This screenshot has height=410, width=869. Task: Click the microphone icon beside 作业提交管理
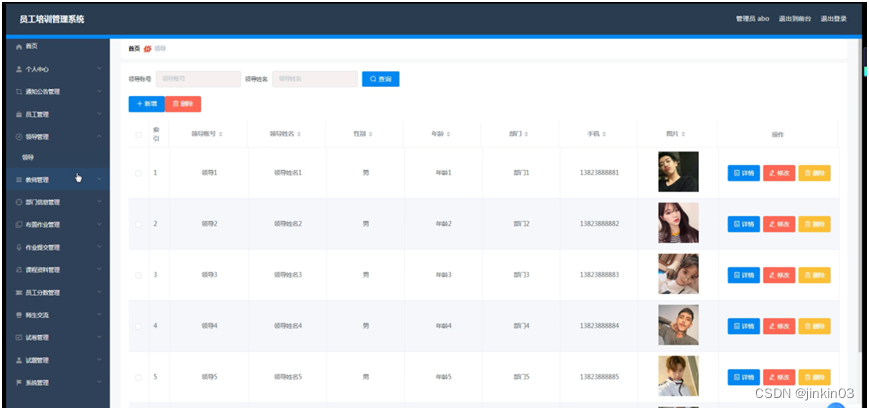19,248
